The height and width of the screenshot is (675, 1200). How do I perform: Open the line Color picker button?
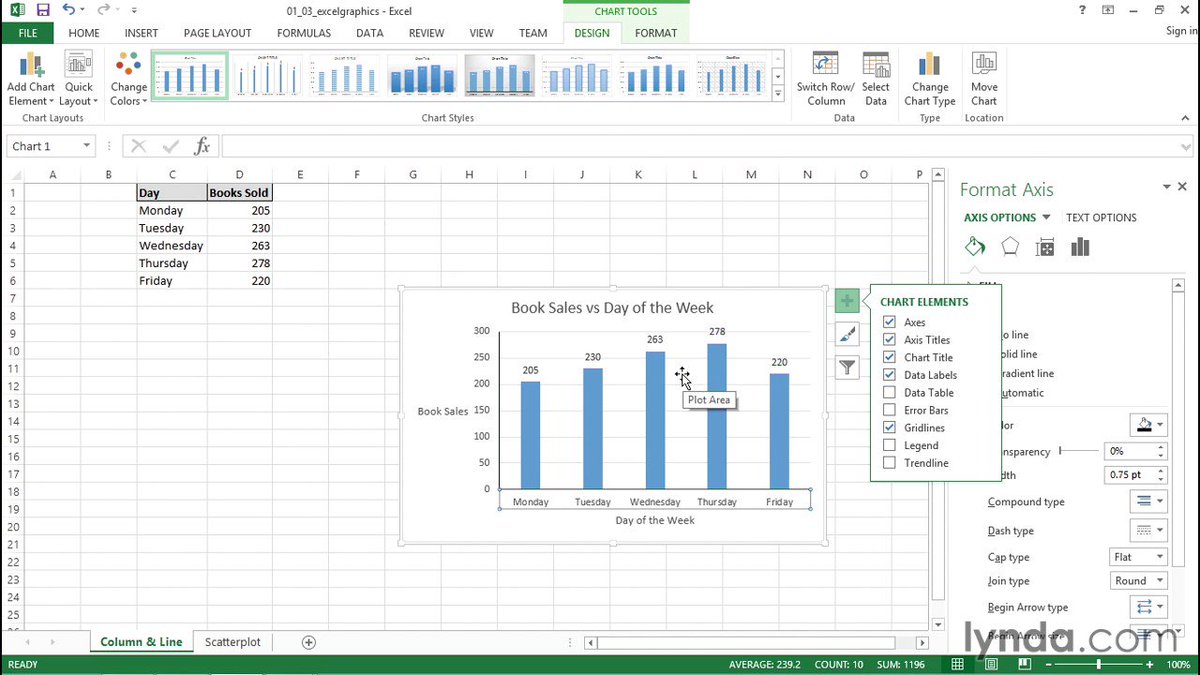pyautogui.click(x=1148, y=425)
